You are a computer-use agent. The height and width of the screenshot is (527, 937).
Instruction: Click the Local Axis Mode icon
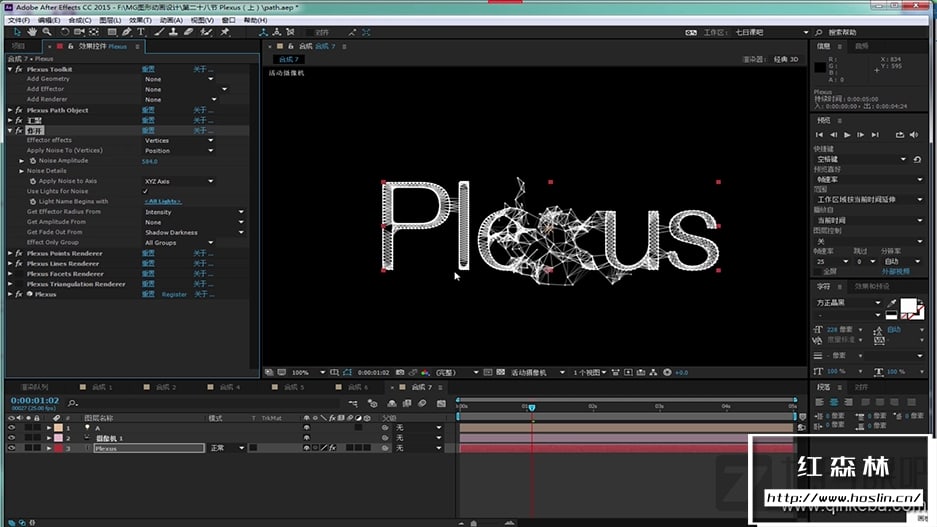pos(264,32)
